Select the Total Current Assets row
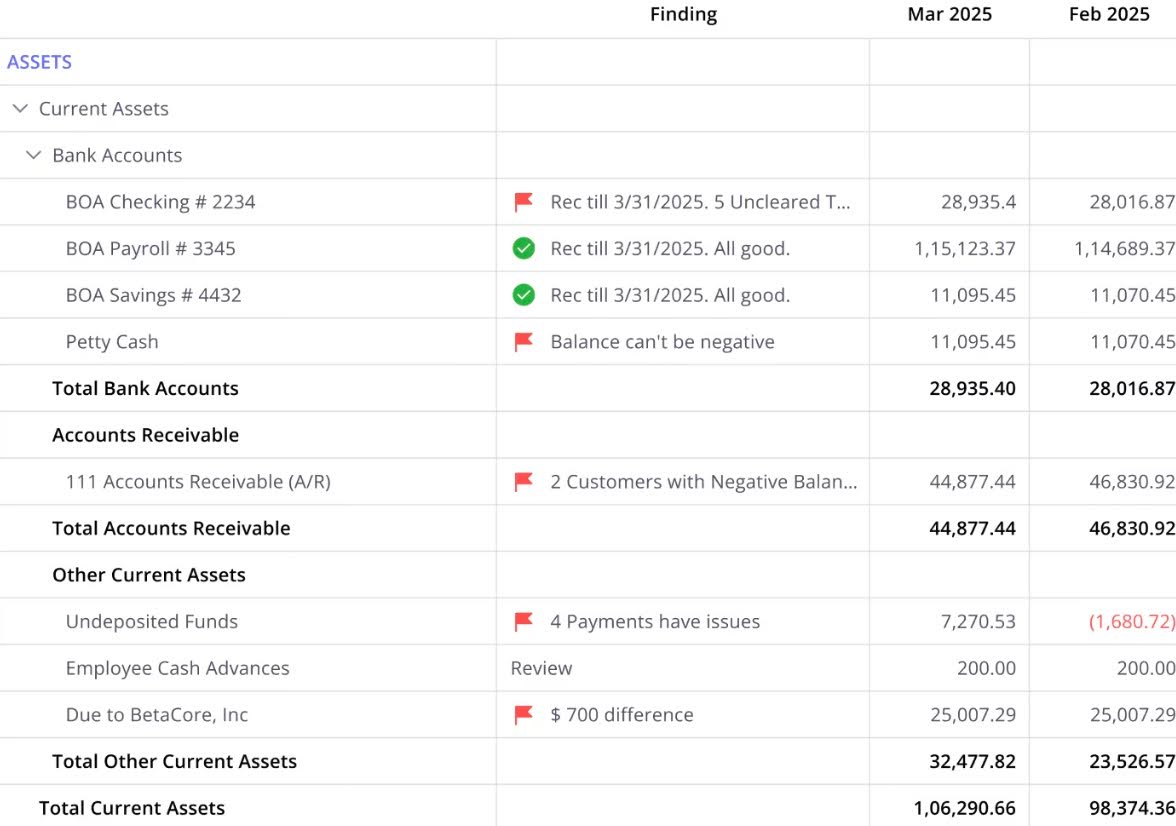 [x=130, y=807]
